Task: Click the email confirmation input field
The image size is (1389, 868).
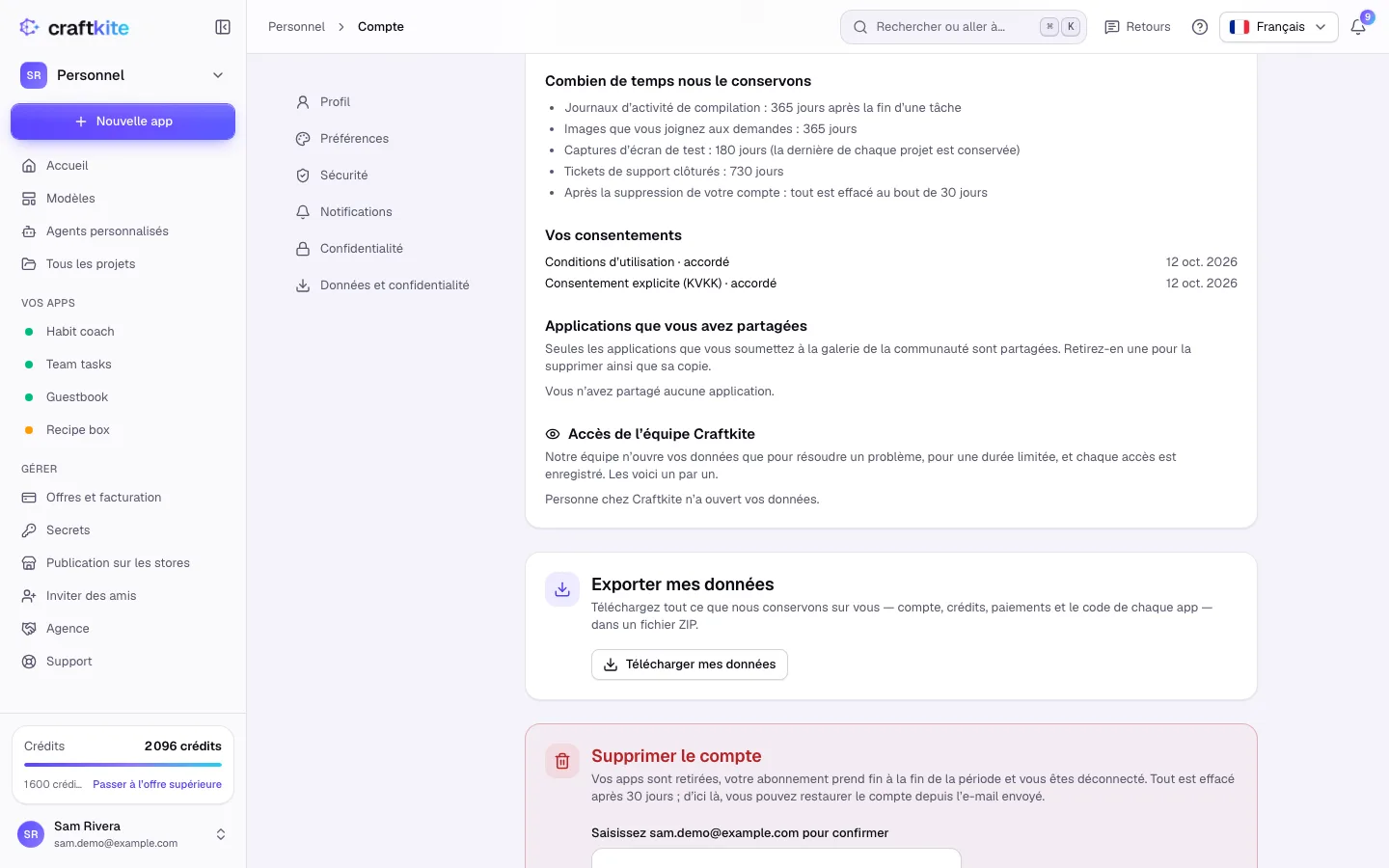Action: click(x=776, y=858)
